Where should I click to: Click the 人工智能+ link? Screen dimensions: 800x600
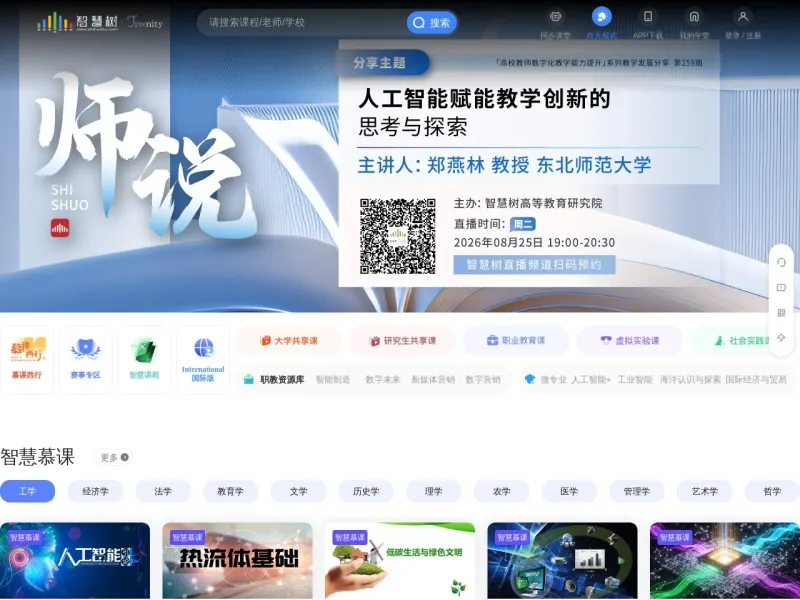tap(591, 380)
